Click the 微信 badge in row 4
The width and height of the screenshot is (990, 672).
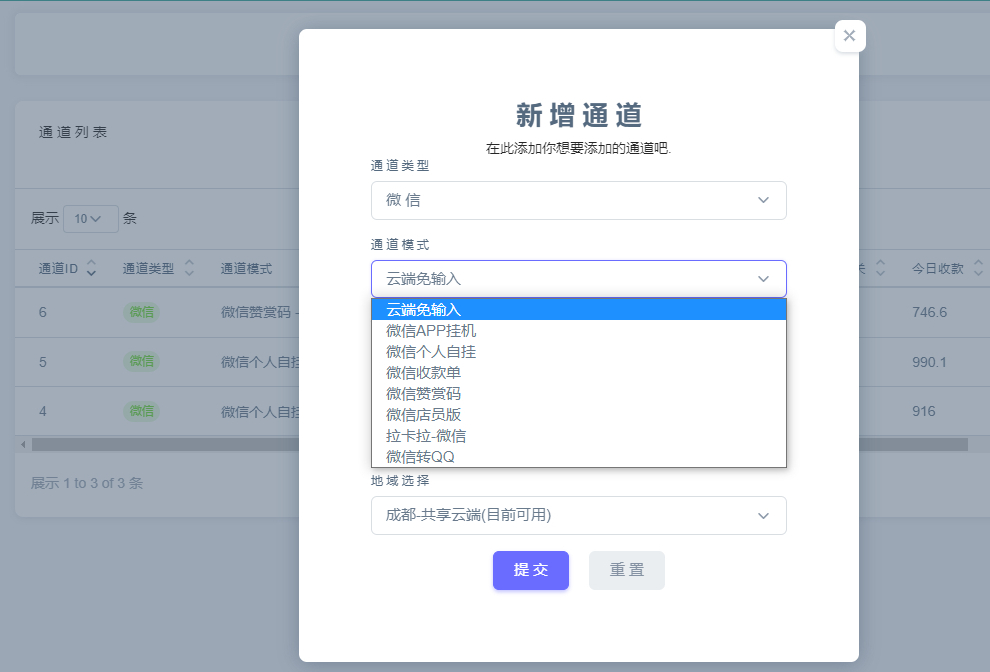point(141,411)
